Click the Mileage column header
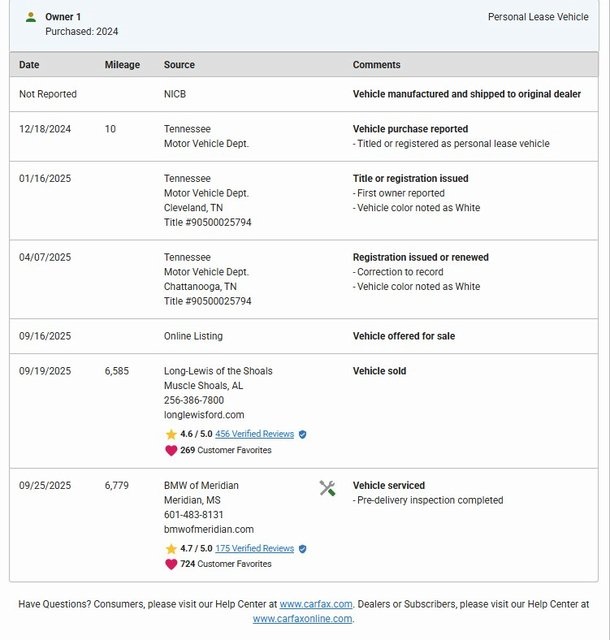Screen dimensions: 610x640 click(x=122, y=65)
